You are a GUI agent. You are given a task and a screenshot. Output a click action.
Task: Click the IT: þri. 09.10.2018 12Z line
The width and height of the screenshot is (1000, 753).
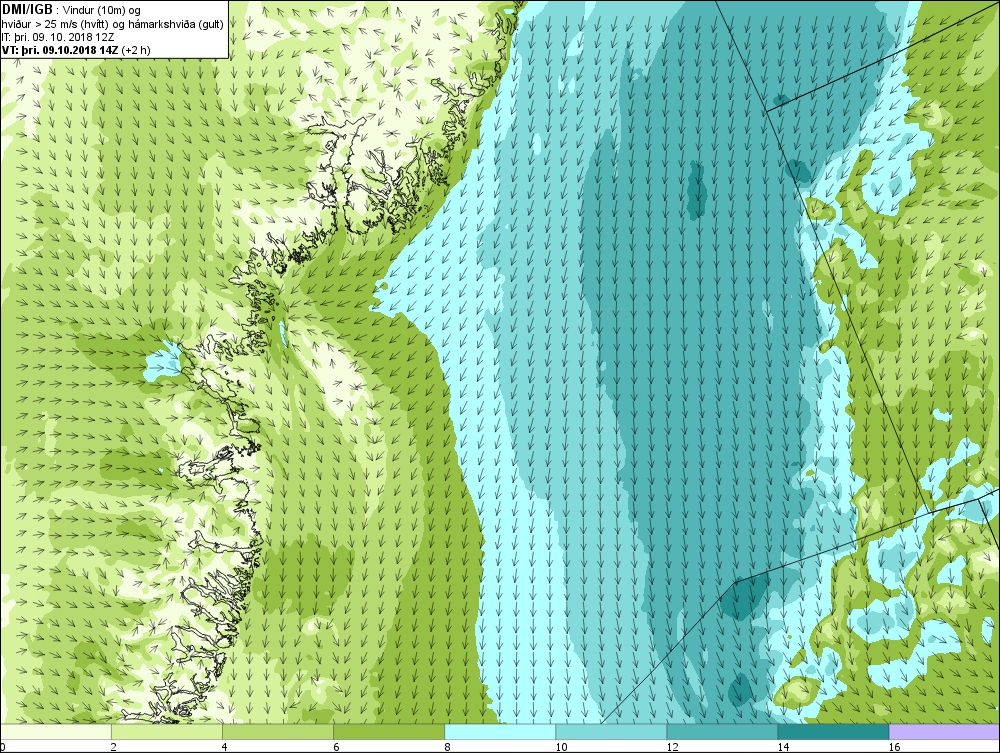pyautogui.click(x=58, y=36)
